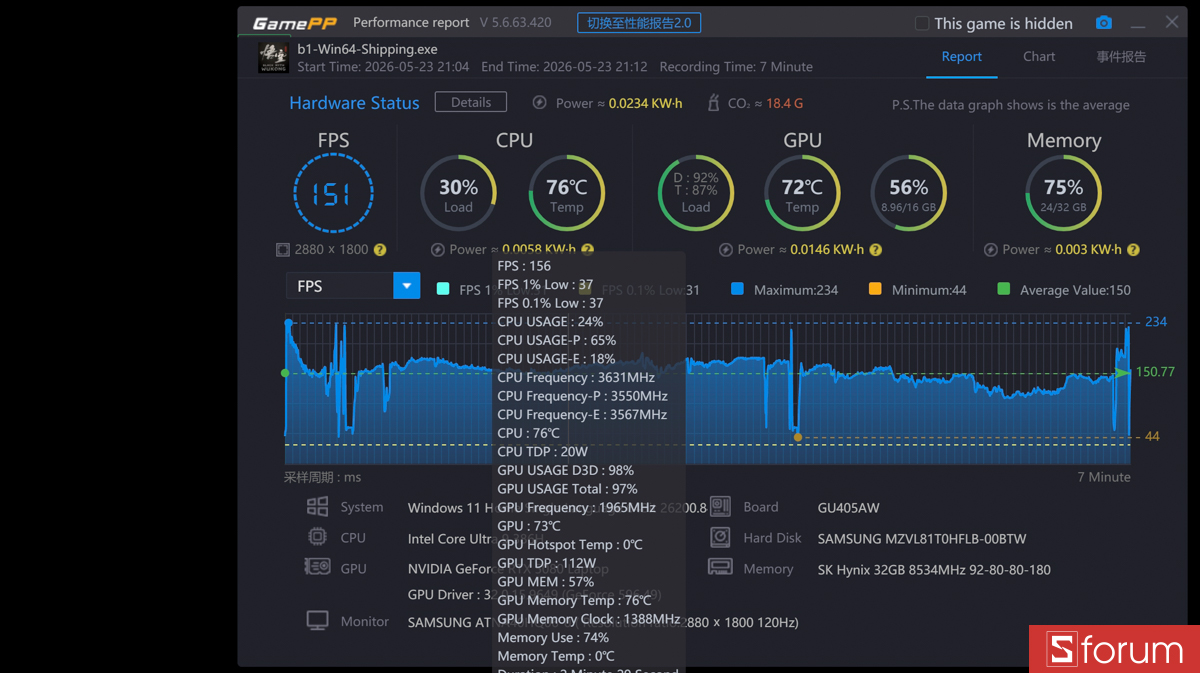Click the resolution help question mark icon
1200x673 pixels.
click(380, 250)
